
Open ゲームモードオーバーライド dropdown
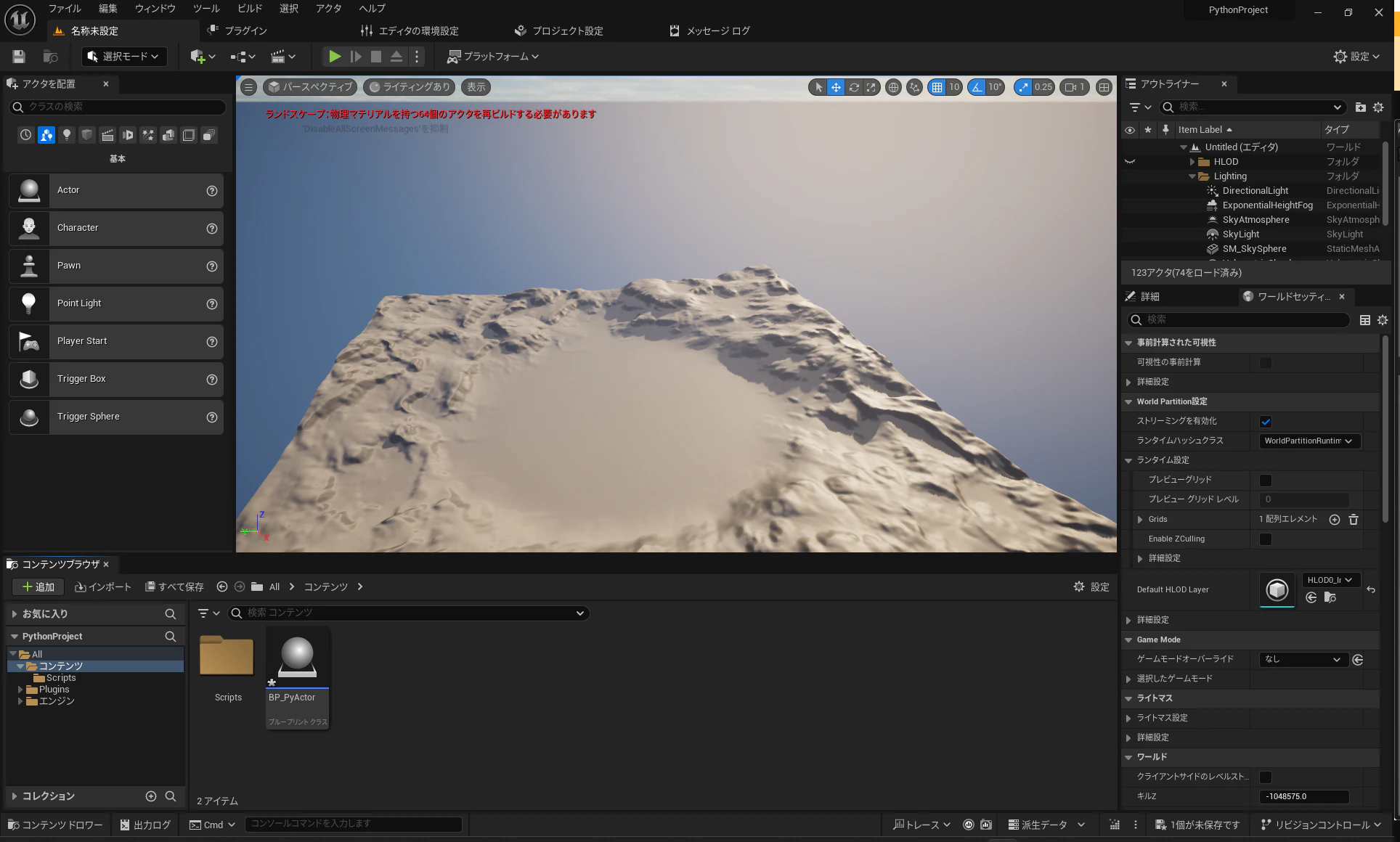(x=1304, y=659)
